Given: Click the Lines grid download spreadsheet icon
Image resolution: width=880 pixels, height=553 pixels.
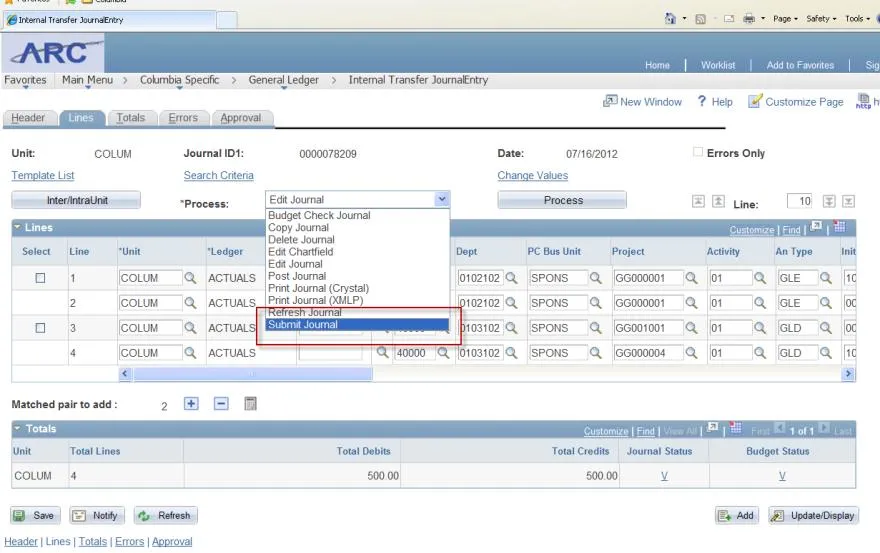Looking at the screenshot, I should coord(840,227).
